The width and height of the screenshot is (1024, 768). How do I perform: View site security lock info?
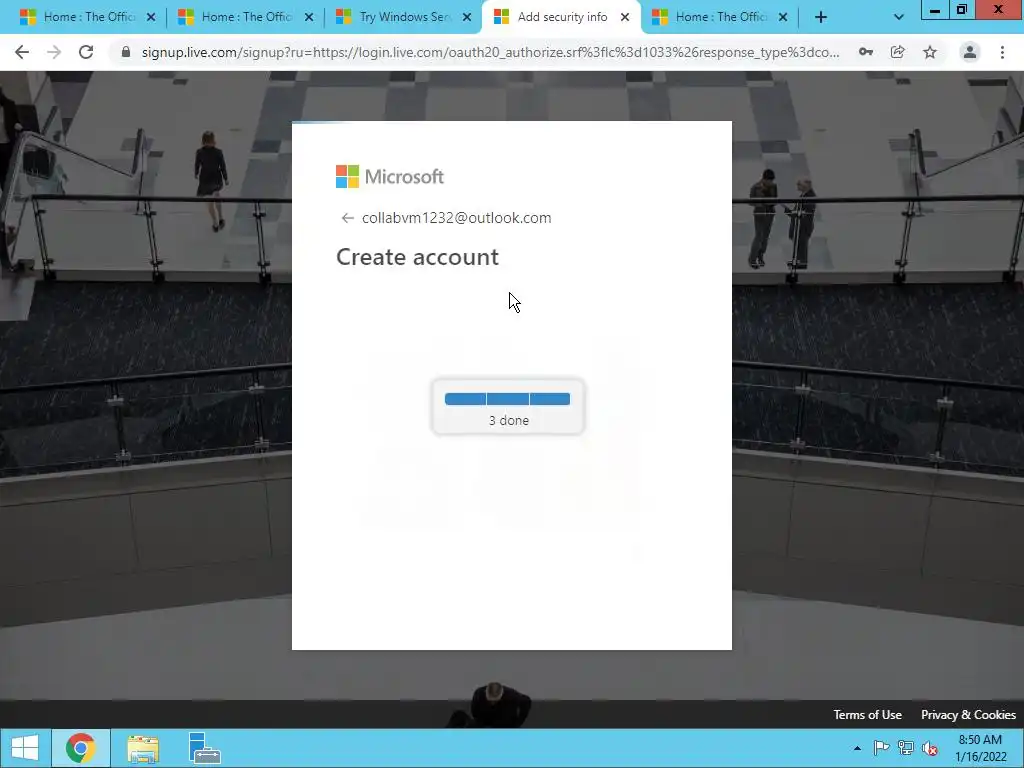pyautogui.click(x=126, y=52)
